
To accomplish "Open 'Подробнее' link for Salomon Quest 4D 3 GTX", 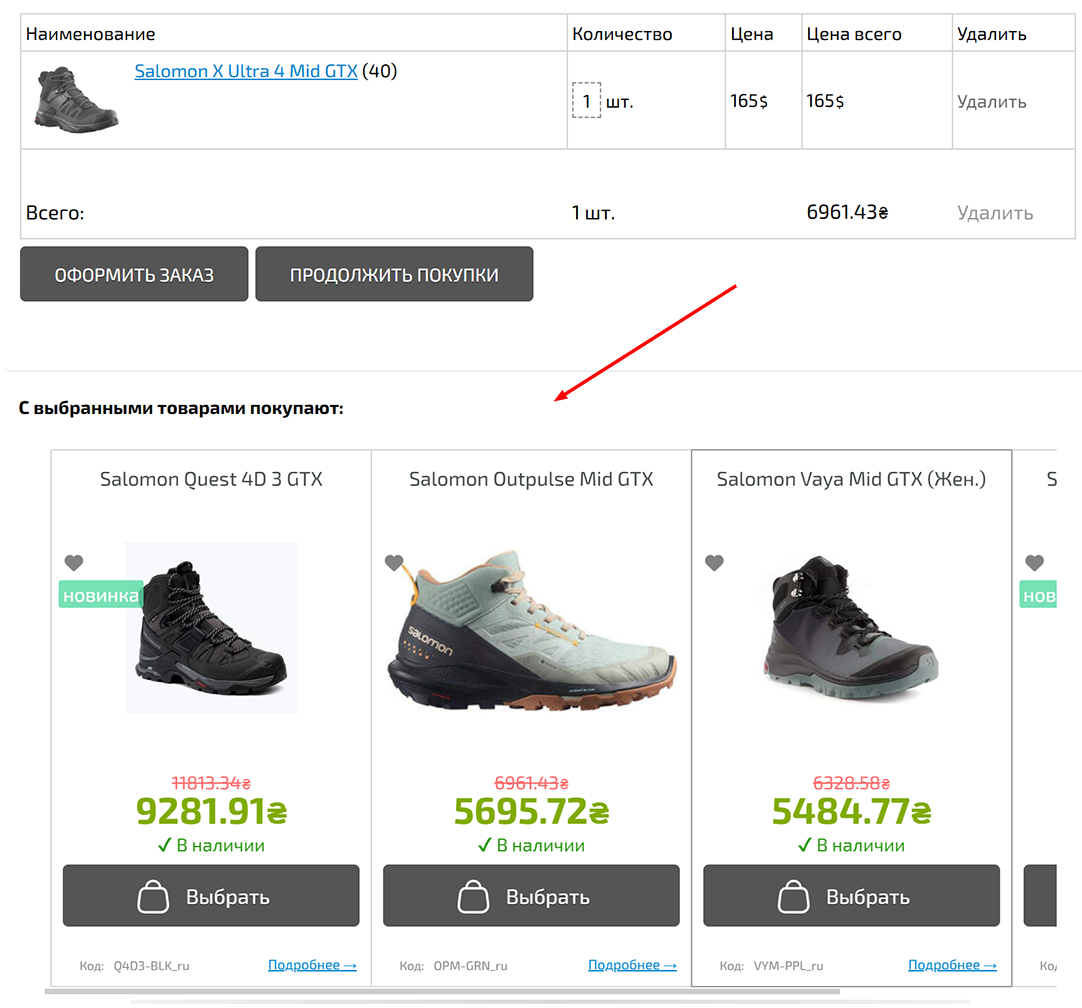I will tap(312, 965).
